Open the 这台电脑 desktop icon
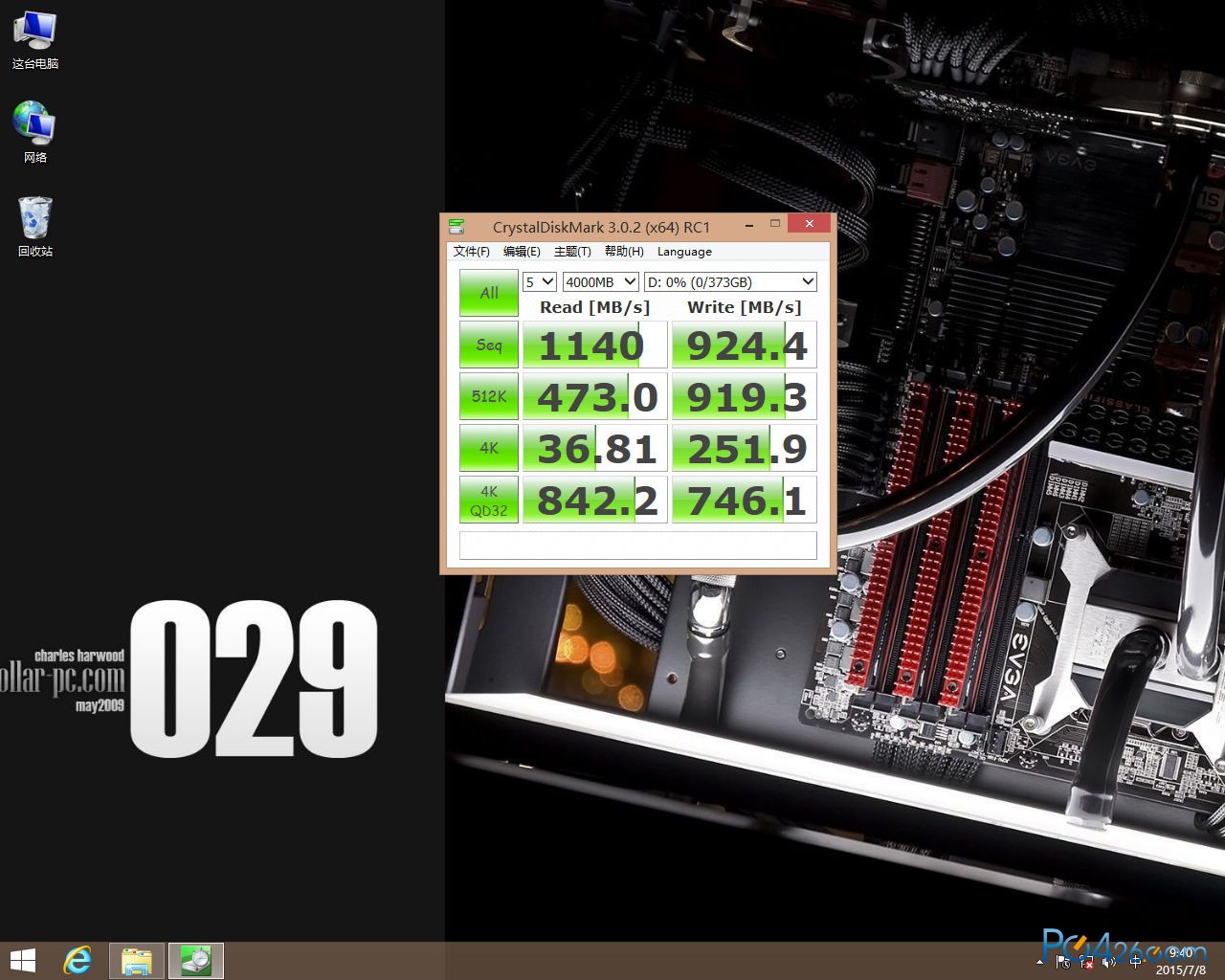Image resolution: width=1225 pixels, height=980 pixels. [x=35, y=40]
